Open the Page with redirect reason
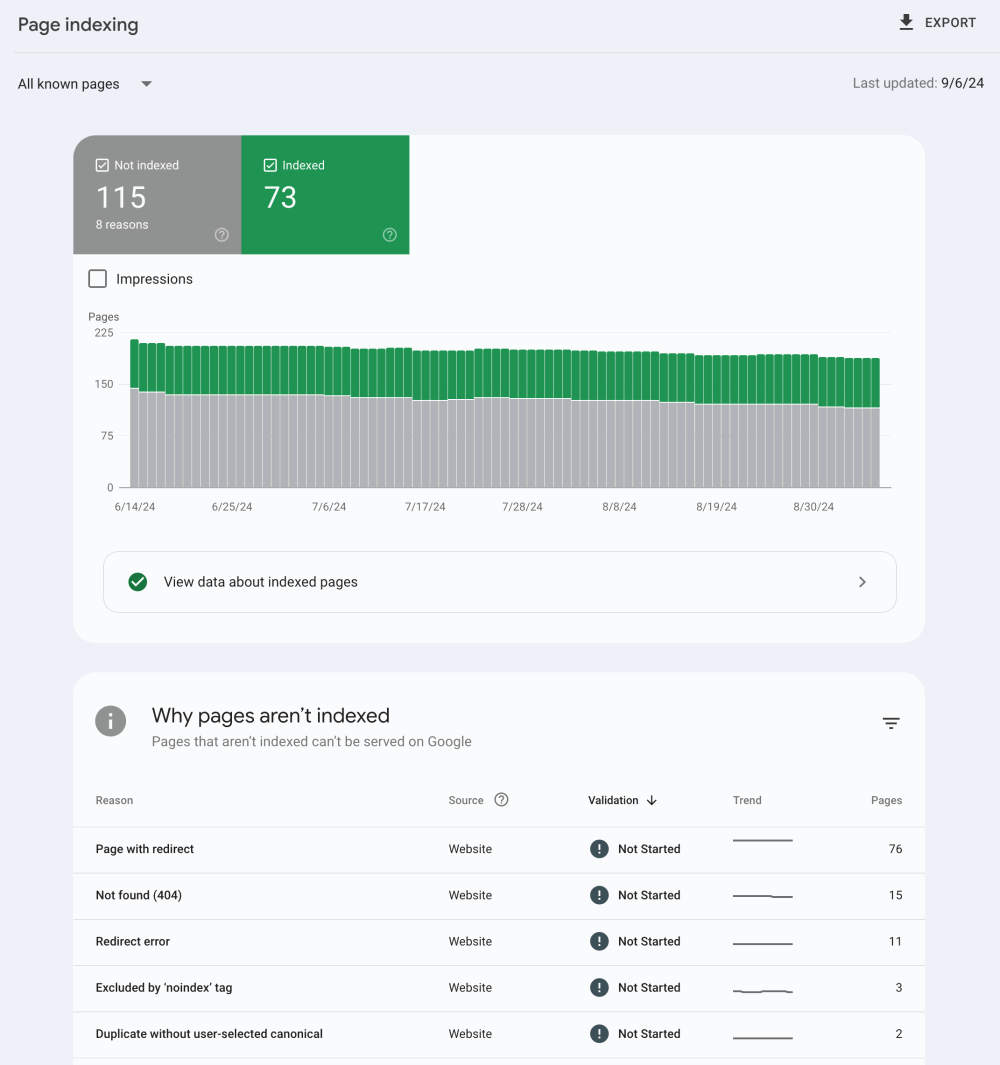This screenshot has height=1065, width=1000. pos(145,849)
